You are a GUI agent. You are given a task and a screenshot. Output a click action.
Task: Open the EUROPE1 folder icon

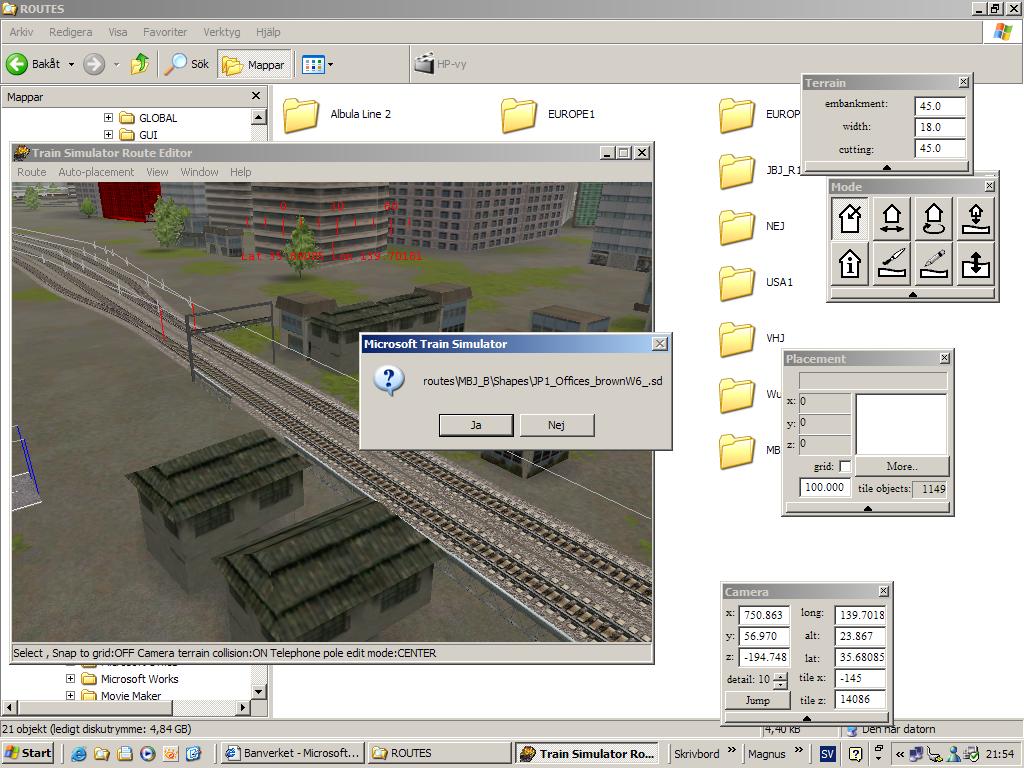point(519,115)
